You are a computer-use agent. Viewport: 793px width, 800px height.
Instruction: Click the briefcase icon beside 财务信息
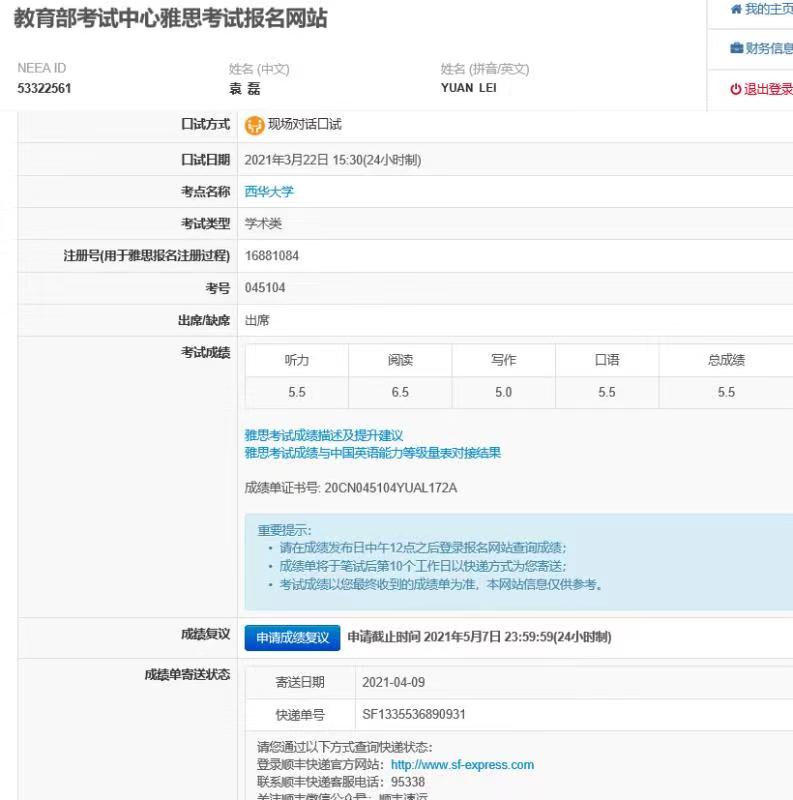click(x=736, y=48)
